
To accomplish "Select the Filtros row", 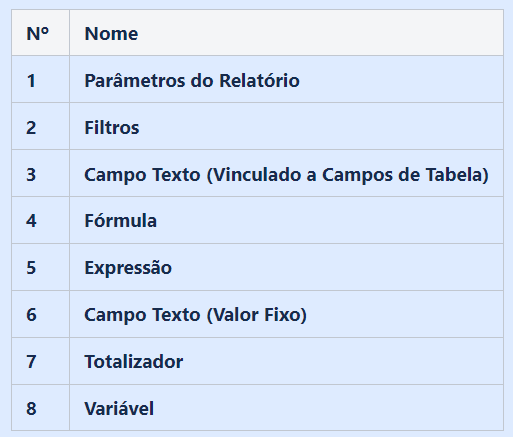I will point(257,127).
